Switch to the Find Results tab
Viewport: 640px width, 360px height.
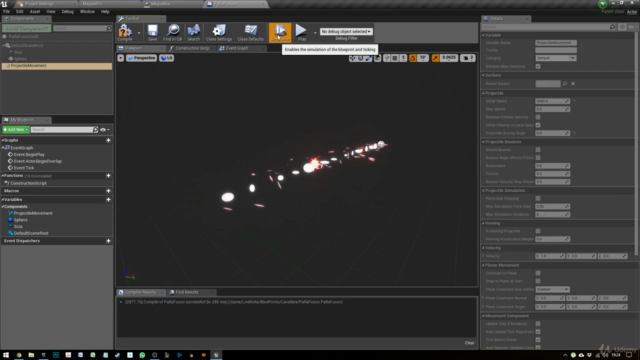click(x=187, y=292)
